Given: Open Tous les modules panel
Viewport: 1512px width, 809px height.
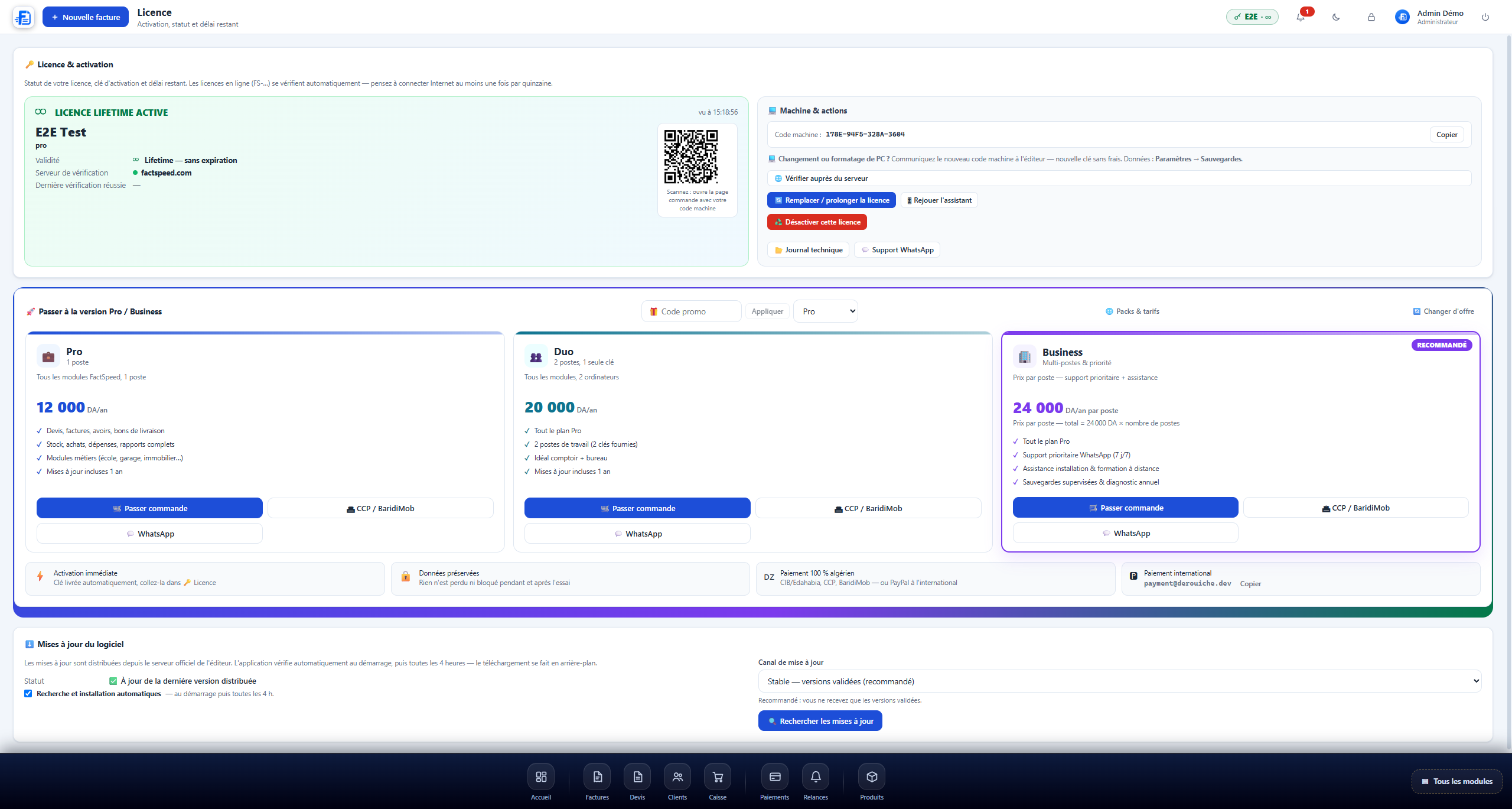Looking at the screenshot, I should (1456, 781).
